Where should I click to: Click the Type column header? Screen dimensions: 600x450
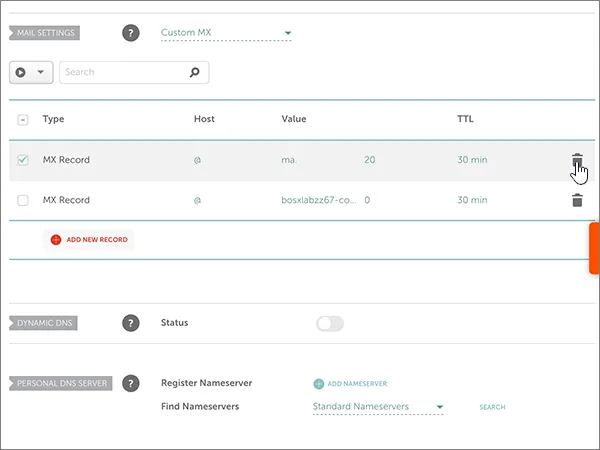(x=53, y=119)
